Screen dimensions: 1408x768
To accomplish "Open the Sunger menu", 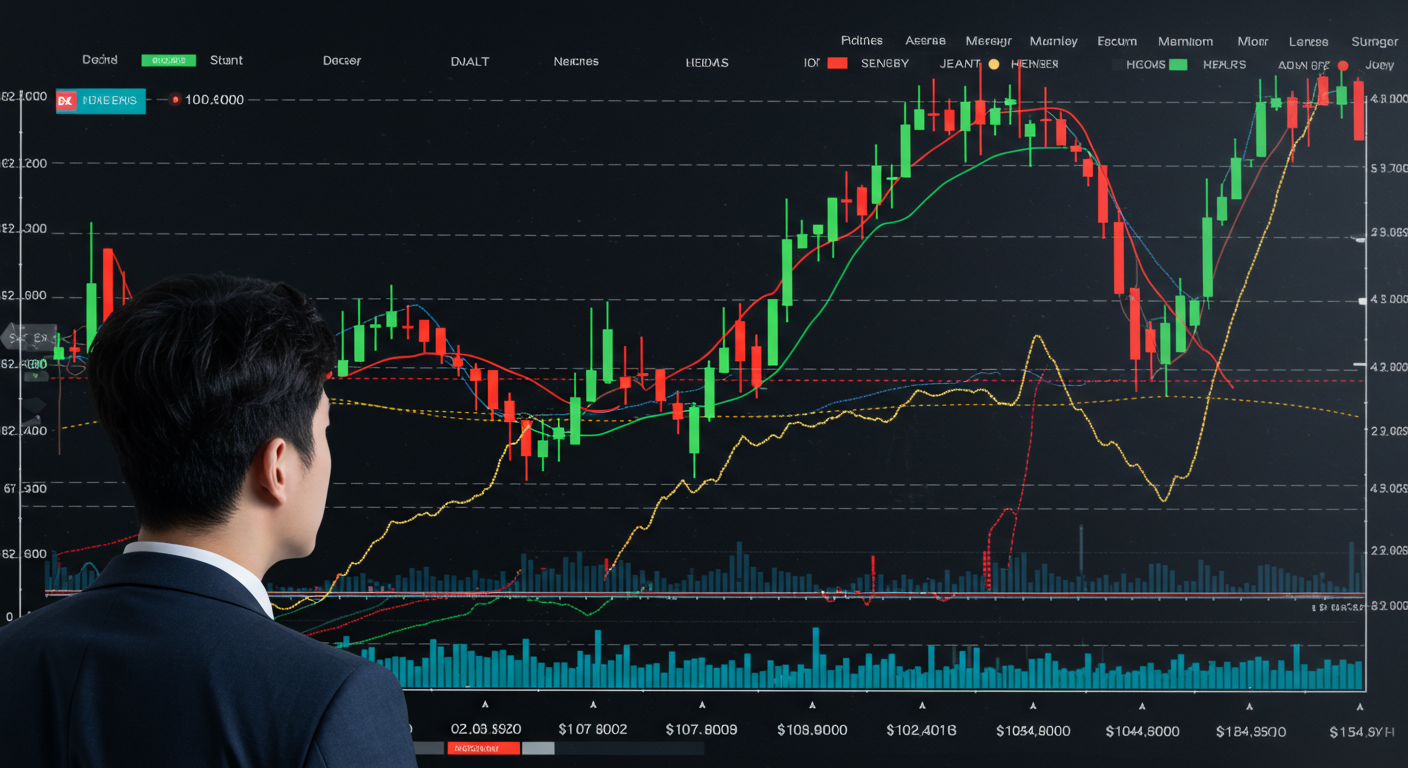I will [x=1375, y=41].
